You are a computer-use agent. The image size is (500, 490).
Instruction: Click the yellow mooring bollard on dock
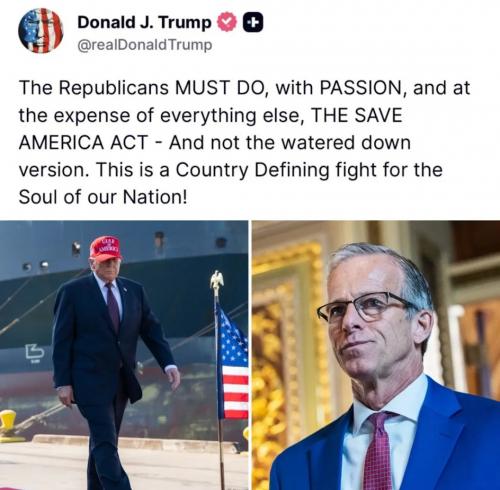pos(9,425)
